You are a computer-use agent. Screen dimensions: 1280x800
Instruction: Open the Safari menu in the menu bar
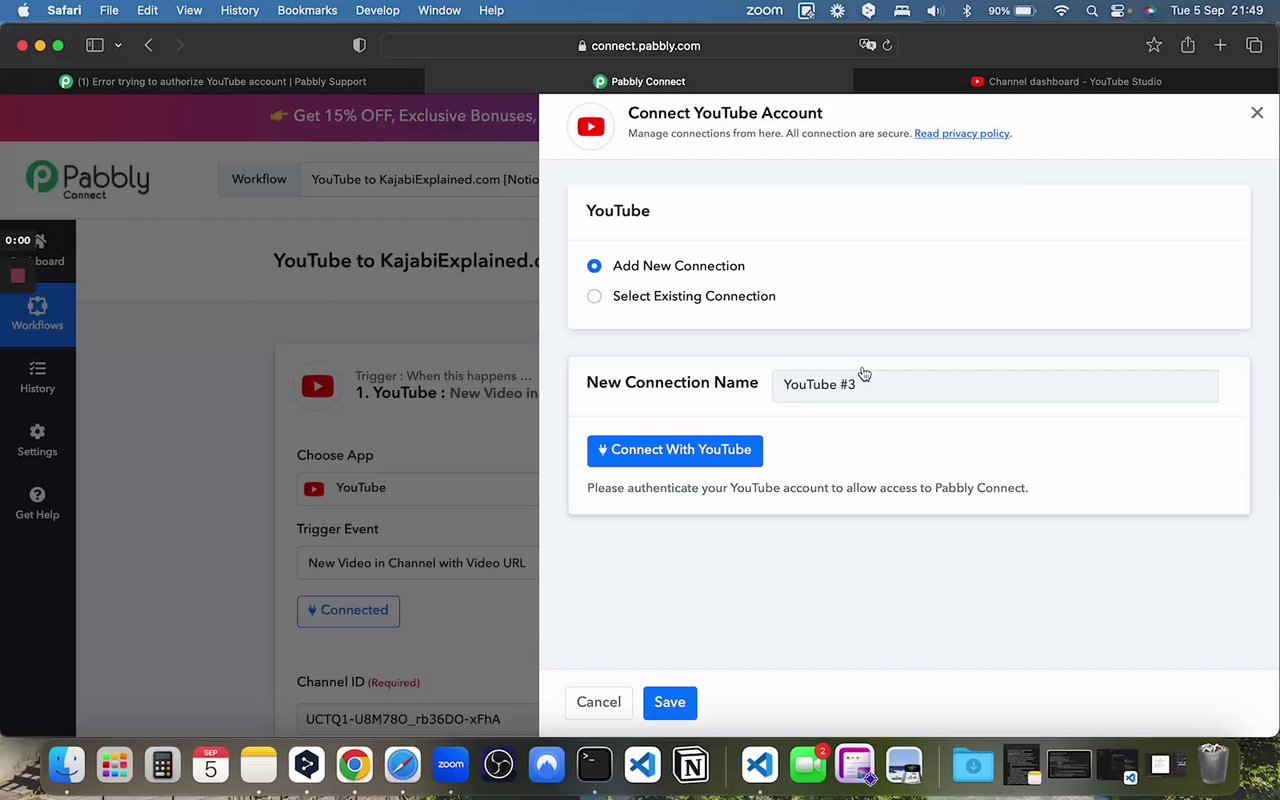(64, 11)
